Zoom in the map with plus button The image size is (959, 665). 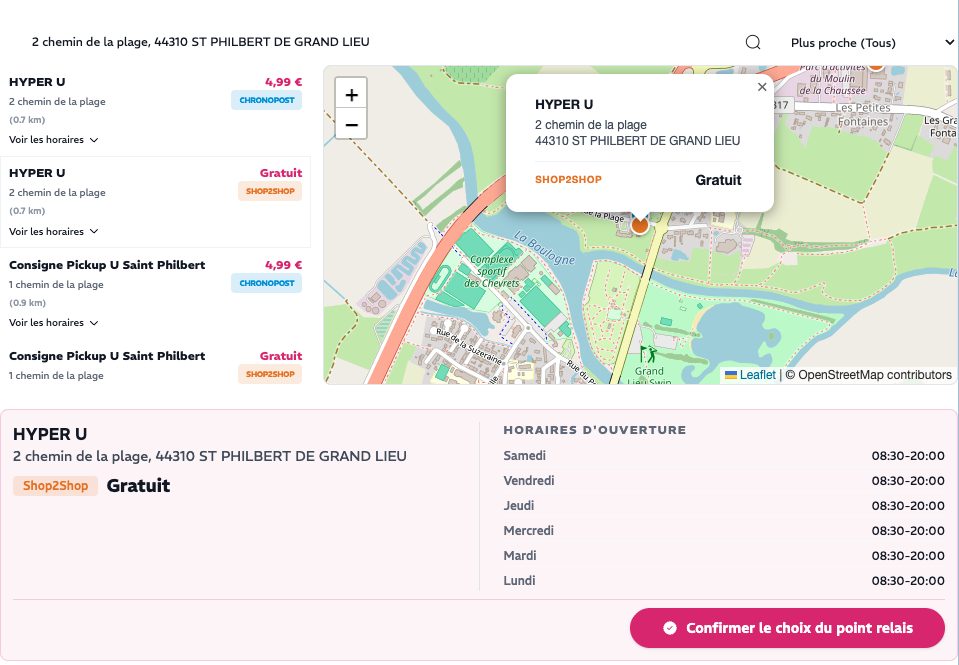click(351, 95)
